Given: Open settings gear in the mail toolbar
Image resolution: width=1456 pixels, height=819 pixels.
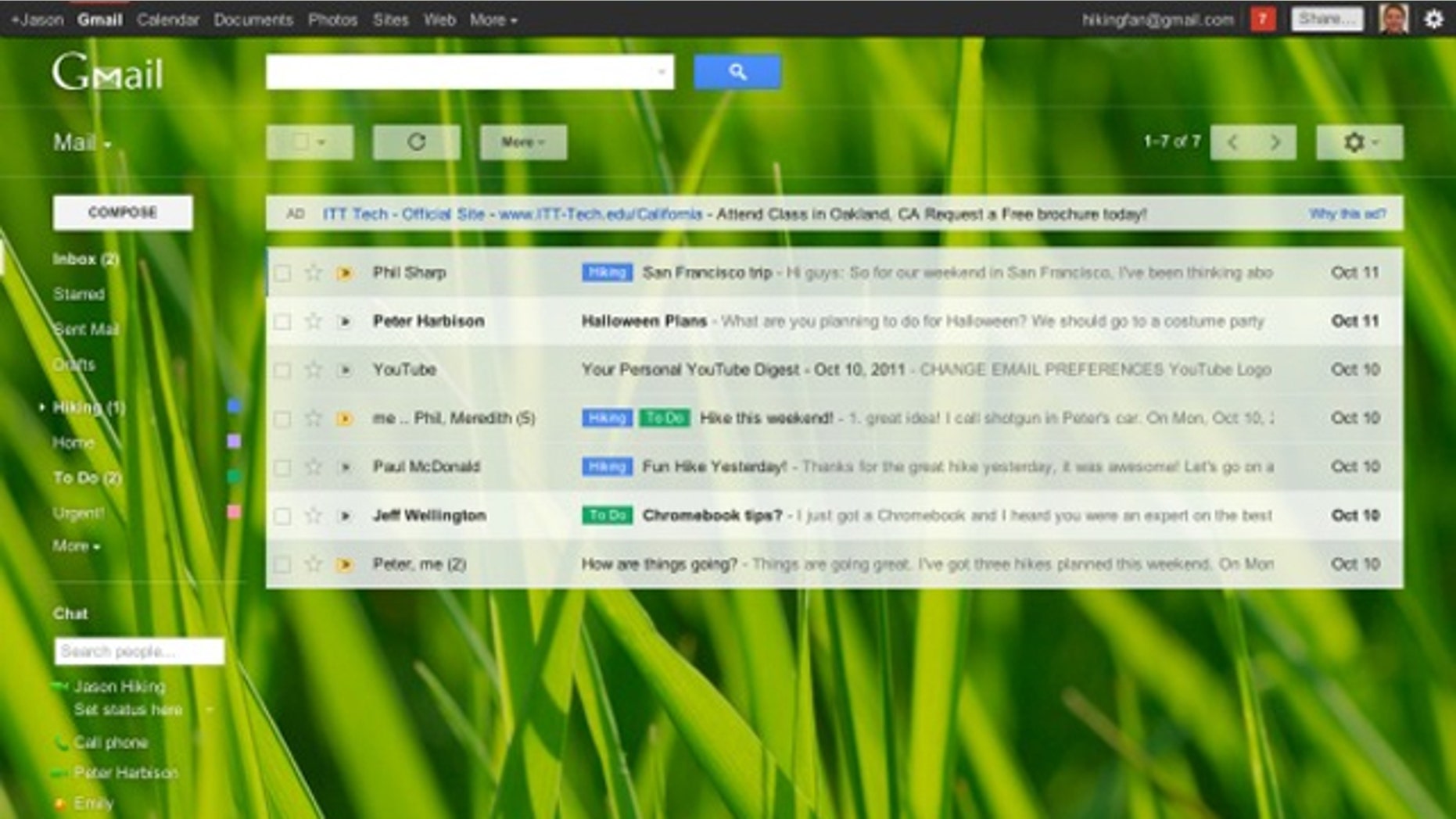Looking at the screenshot, I should tap(1359, 142).
